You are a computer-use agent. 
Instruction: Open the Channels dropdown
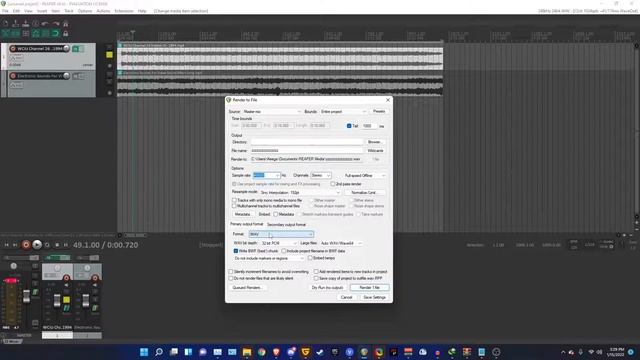point(321,176)
